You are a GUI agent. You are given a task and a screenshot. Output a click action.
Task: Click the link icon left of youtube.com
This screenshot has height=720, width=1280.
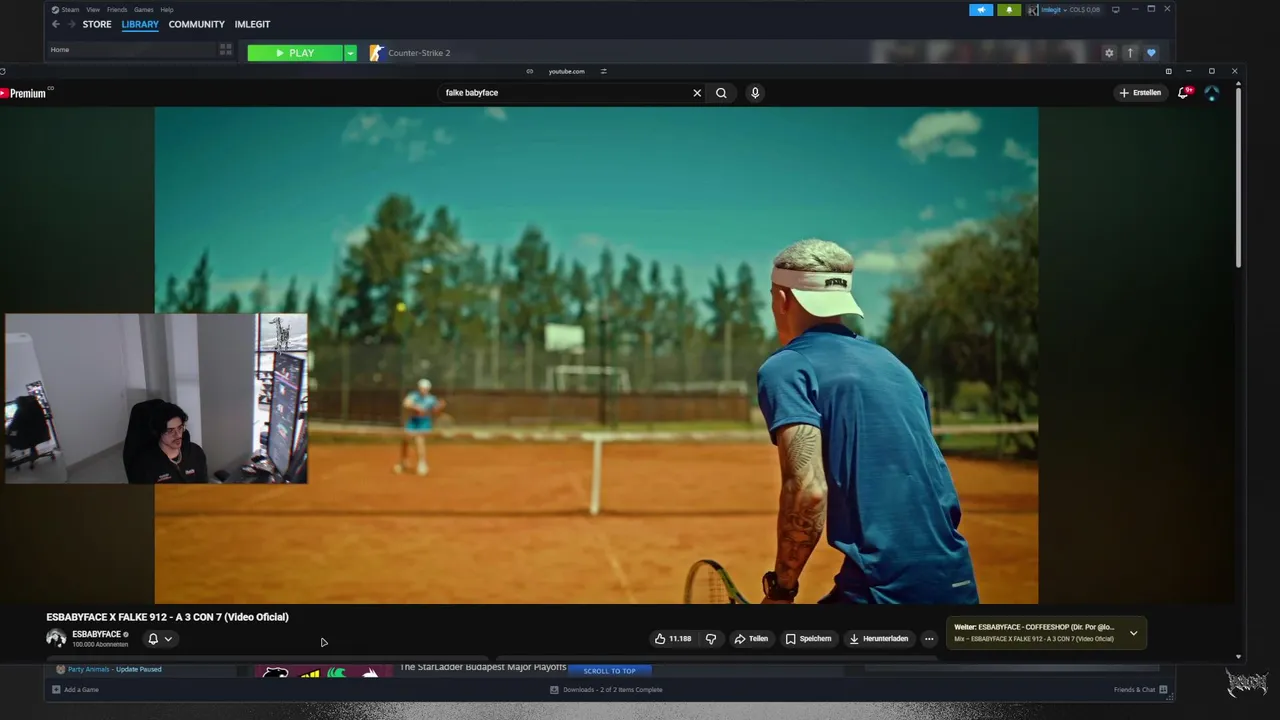pos(530,71)
